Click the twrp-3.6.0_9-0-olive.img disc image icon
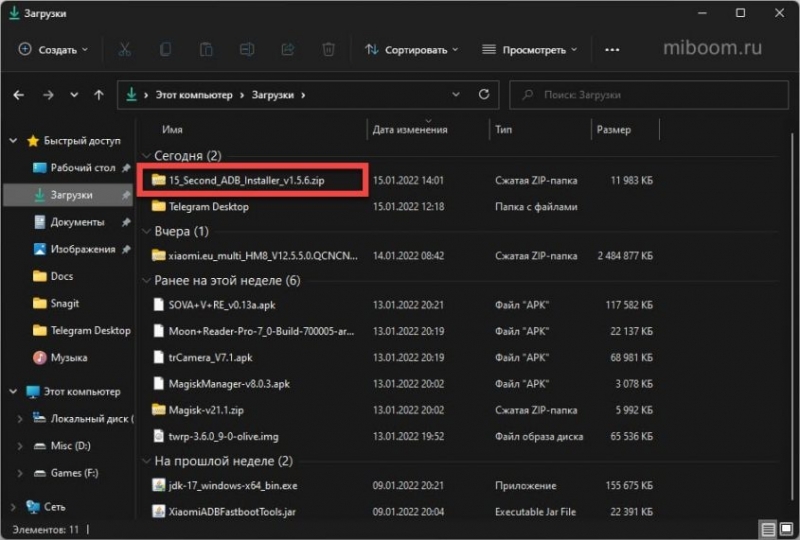The height and width of the screenshot is (540, 800). click(x=159, y=436)
